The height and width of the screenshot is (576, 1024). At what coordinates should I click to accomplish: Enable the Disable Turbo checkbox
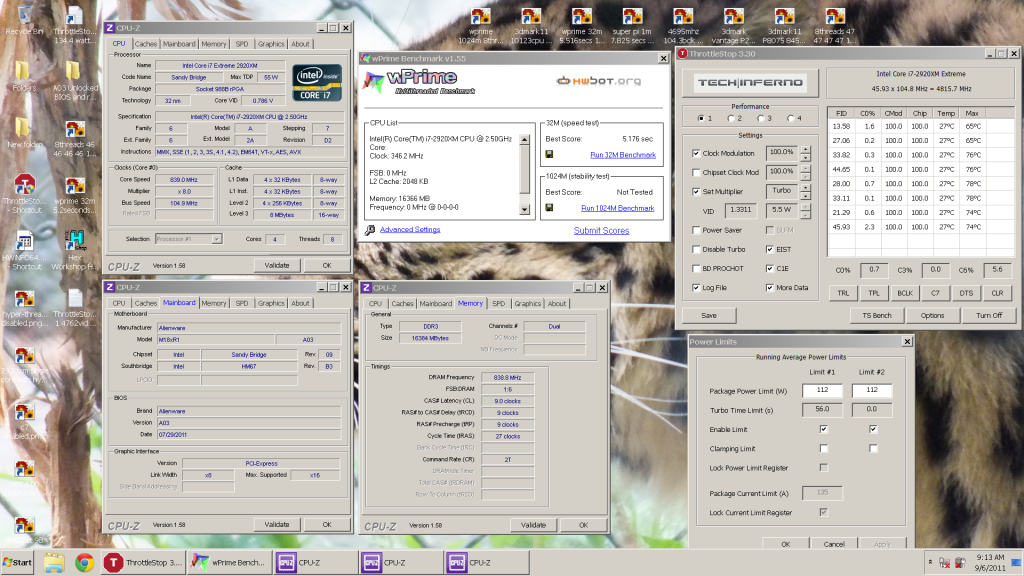tap(696, 249)
